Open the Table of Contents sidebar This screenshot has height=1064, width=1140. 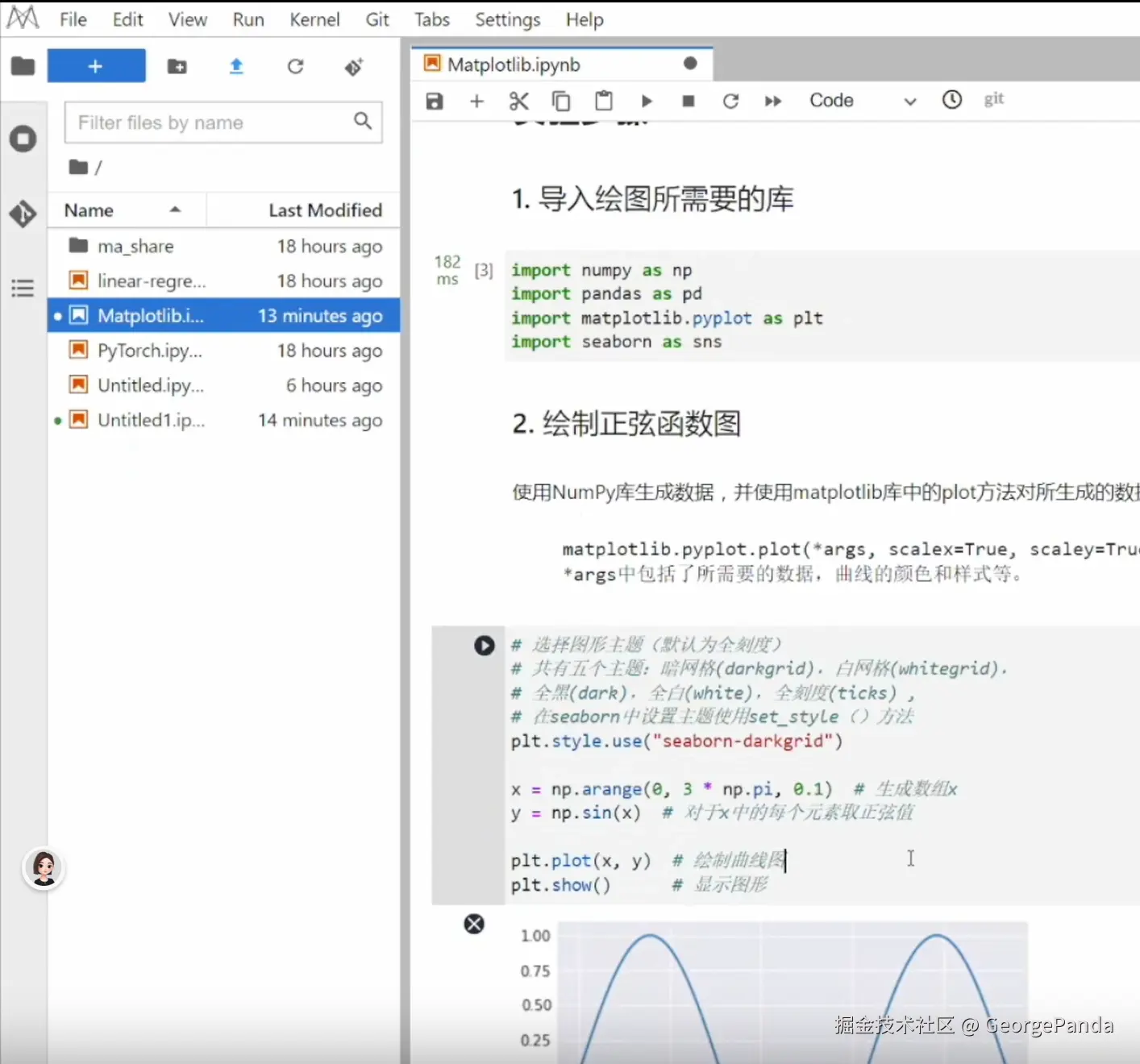click(x=23, y=288)
